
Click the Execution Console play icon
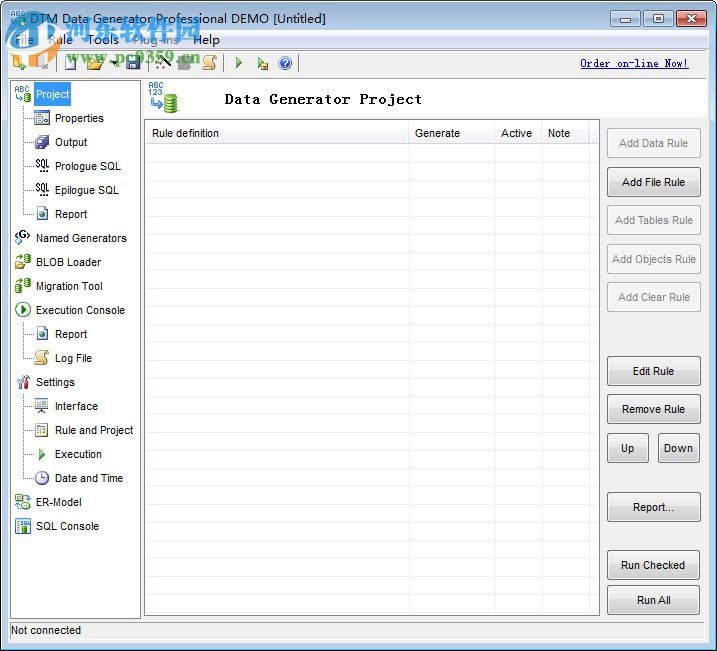22,309
